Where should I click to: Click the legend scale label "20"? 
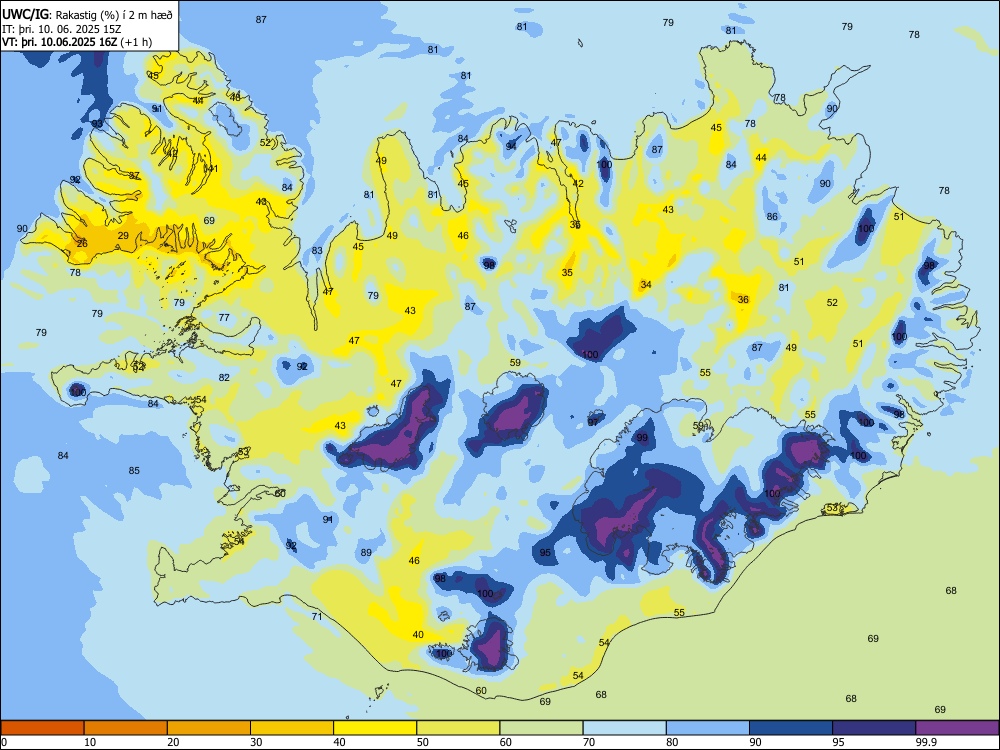(173, 742)
